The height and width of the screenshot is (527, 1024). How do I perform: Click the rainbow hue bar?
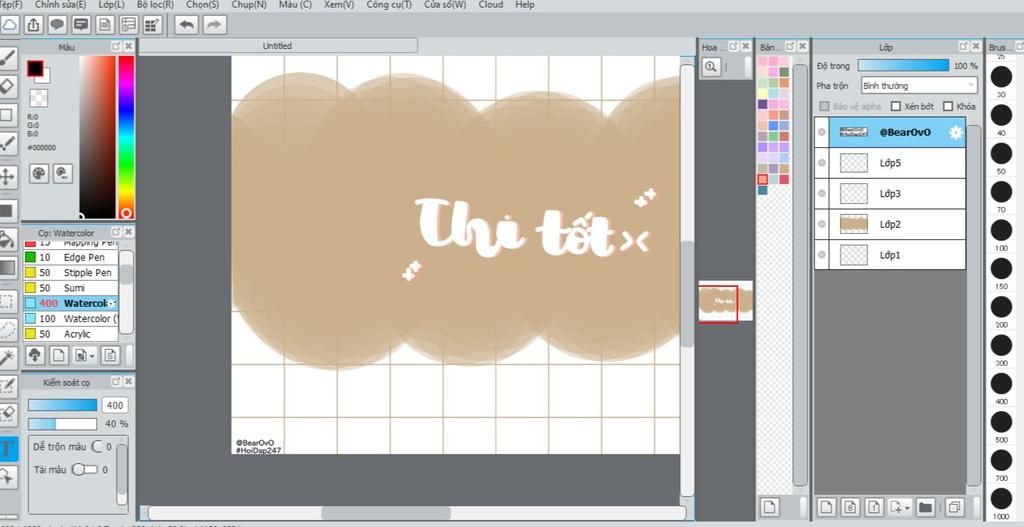point(126,137)
